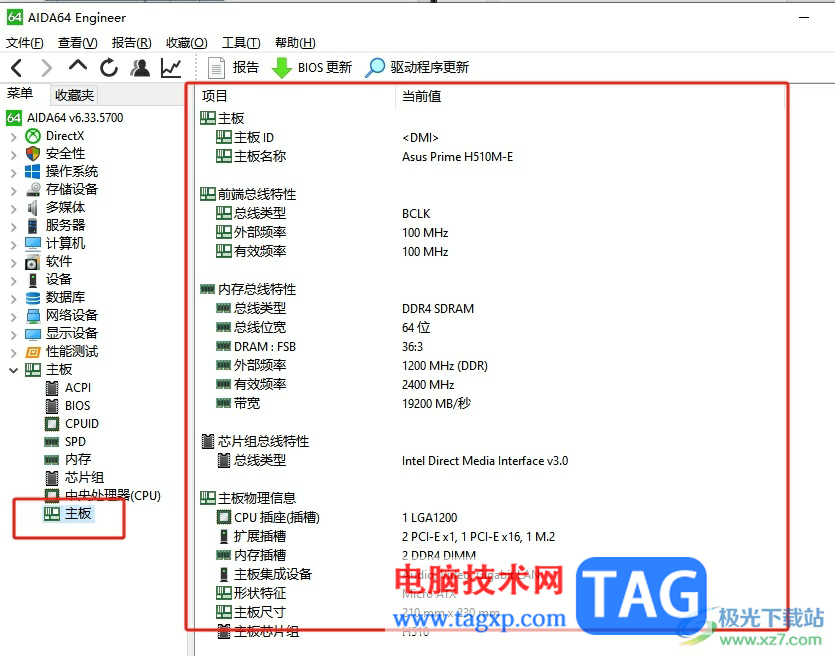Select the 网络设备 icon

coord(33,316)
